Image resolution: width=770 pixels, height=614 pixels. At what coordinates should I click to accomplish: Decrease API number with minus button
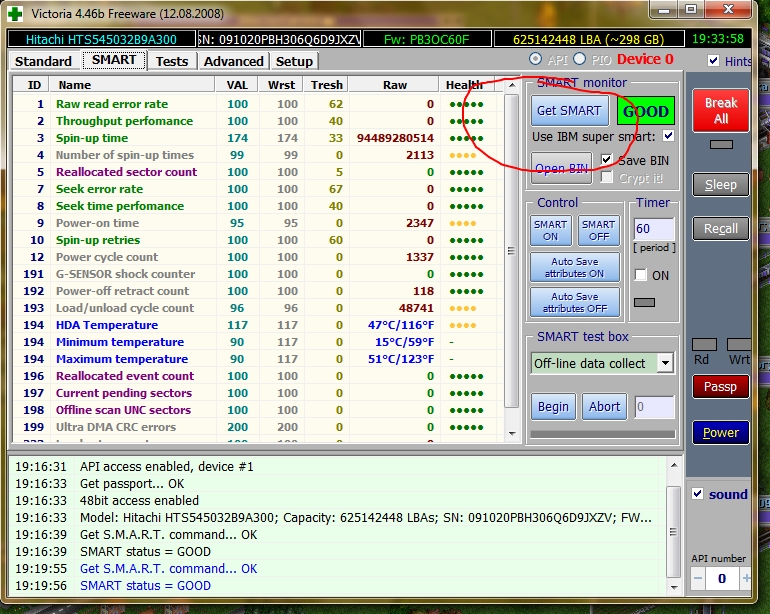pos(698,579)
